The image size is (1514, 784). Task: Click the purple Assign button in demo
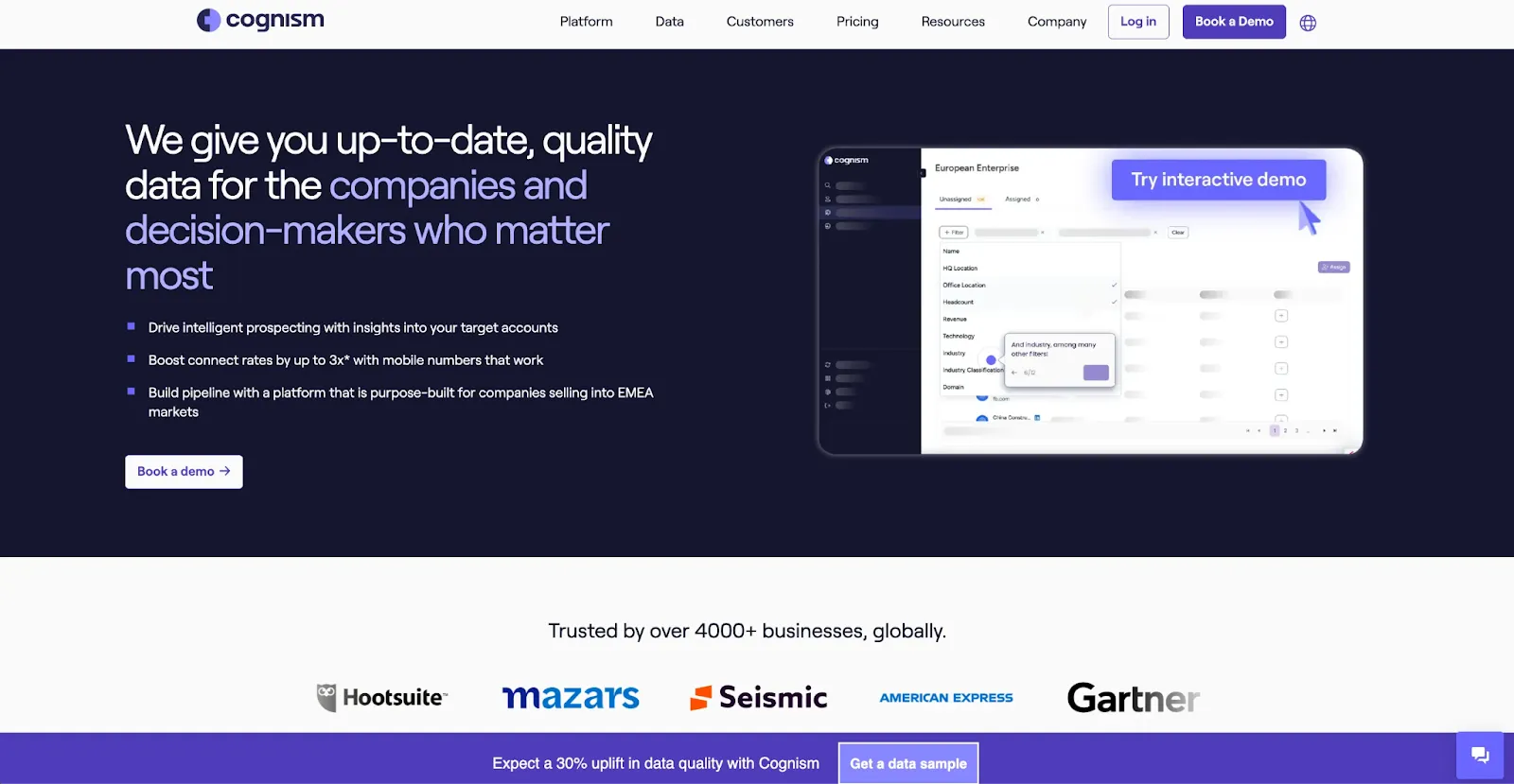(x=1333, y=268)
